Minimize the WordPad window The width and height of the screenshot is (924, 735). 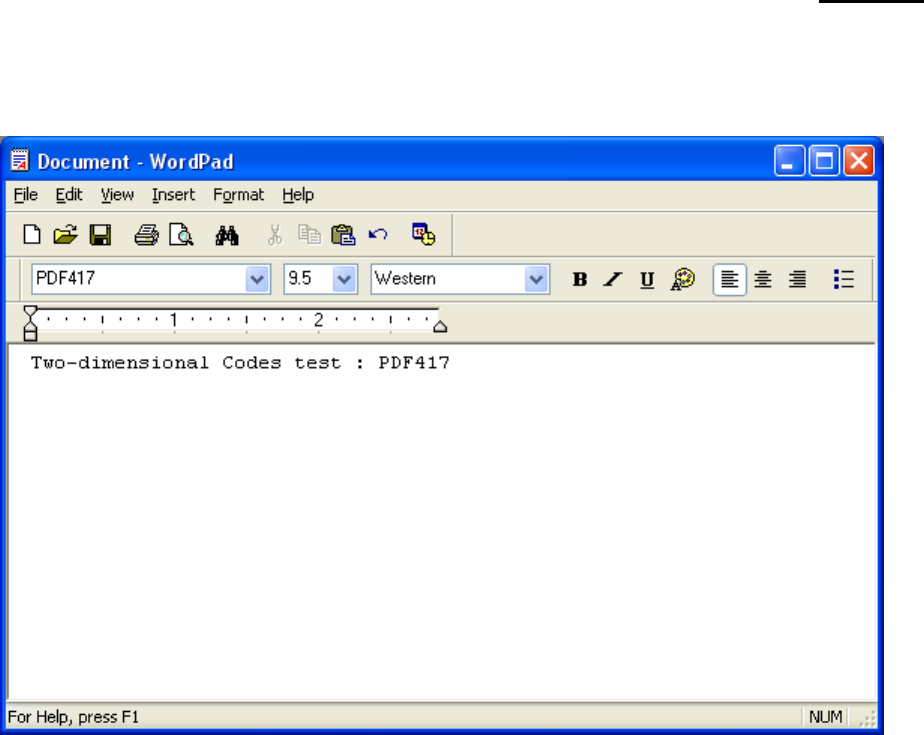tap(789, 160)
